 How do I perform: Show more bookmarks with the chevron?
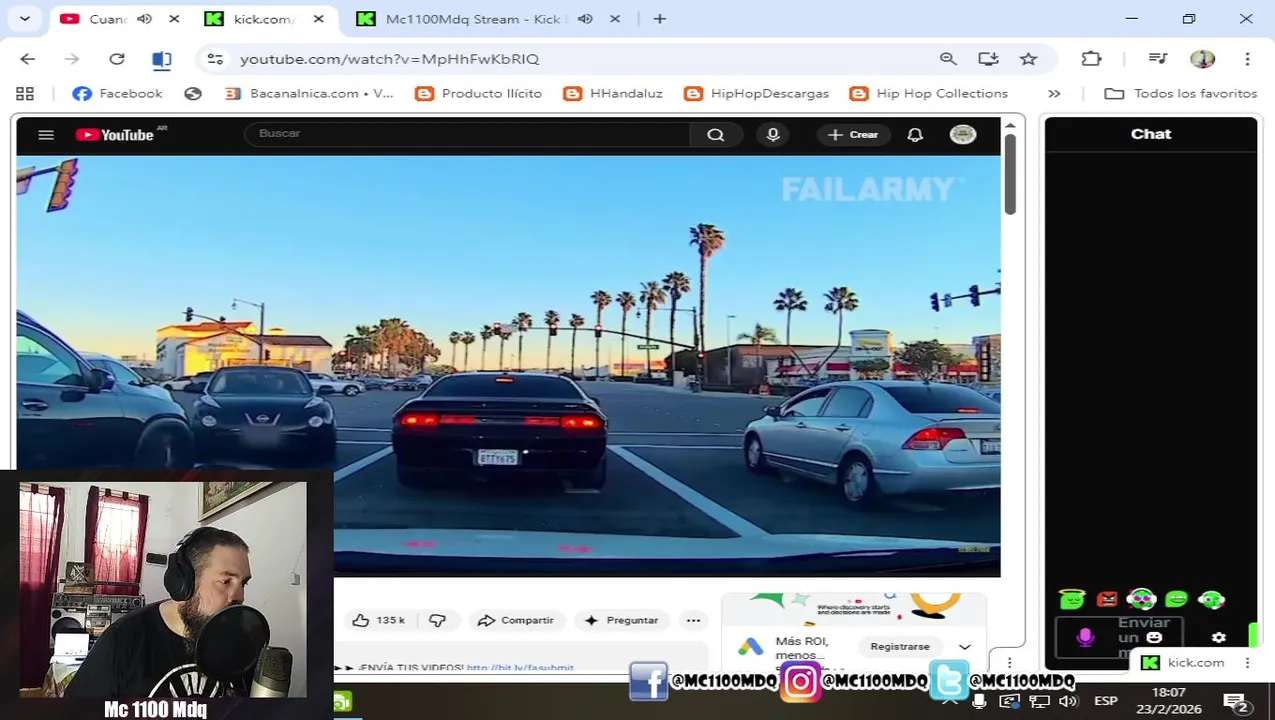(x=1054, y=93)
